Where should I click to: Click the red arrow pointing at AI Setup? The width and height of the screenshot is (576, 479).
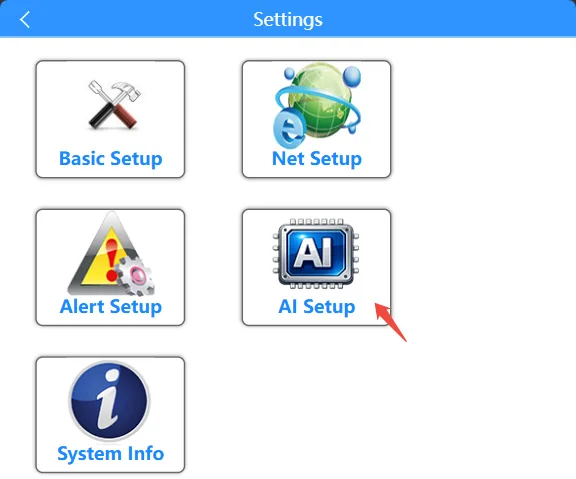[x=390, y=322]
